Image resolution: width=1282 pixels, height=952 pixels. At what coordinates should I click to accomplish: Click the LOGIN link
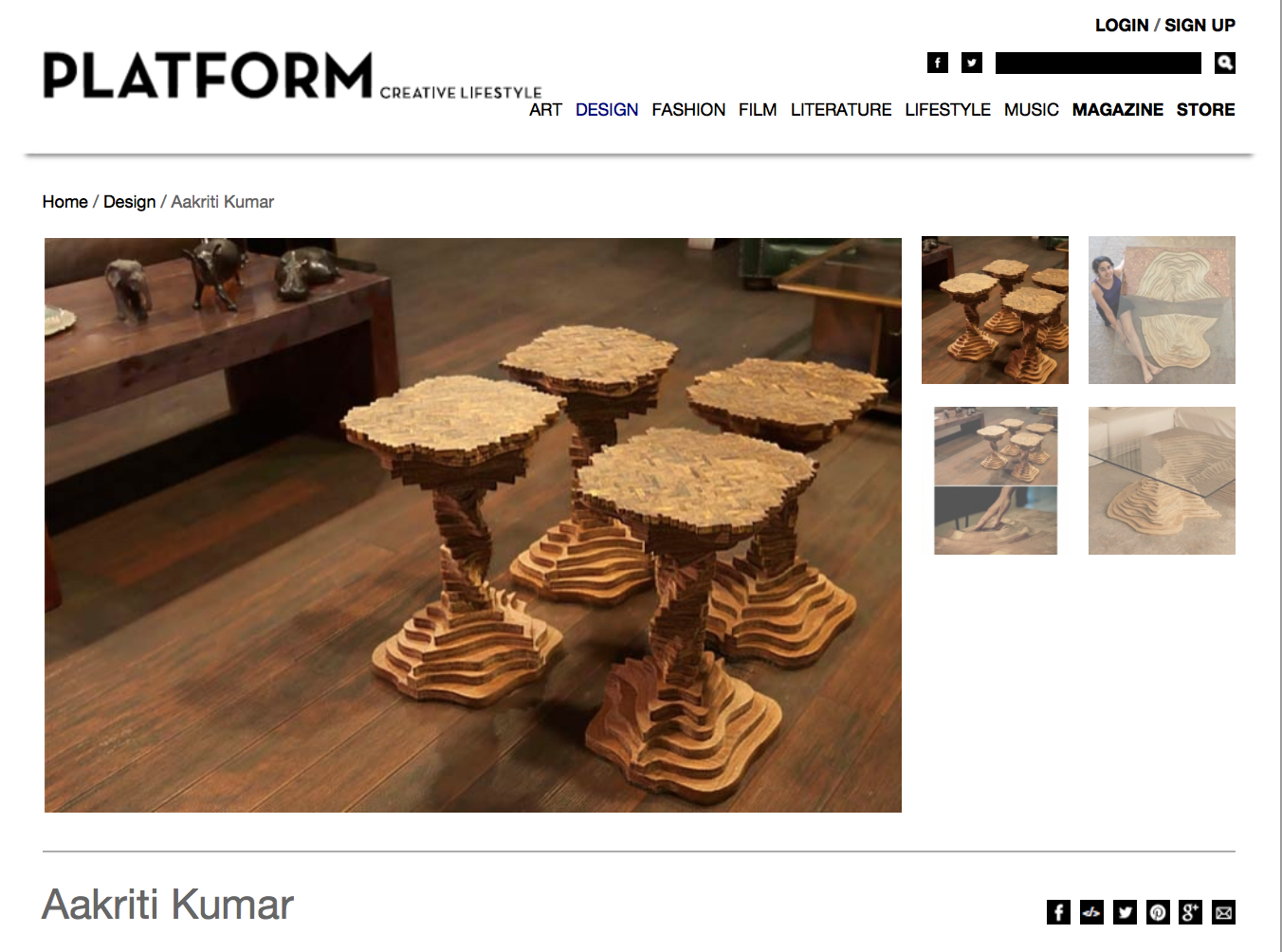pyautogui.click(x=1122, y=26)
